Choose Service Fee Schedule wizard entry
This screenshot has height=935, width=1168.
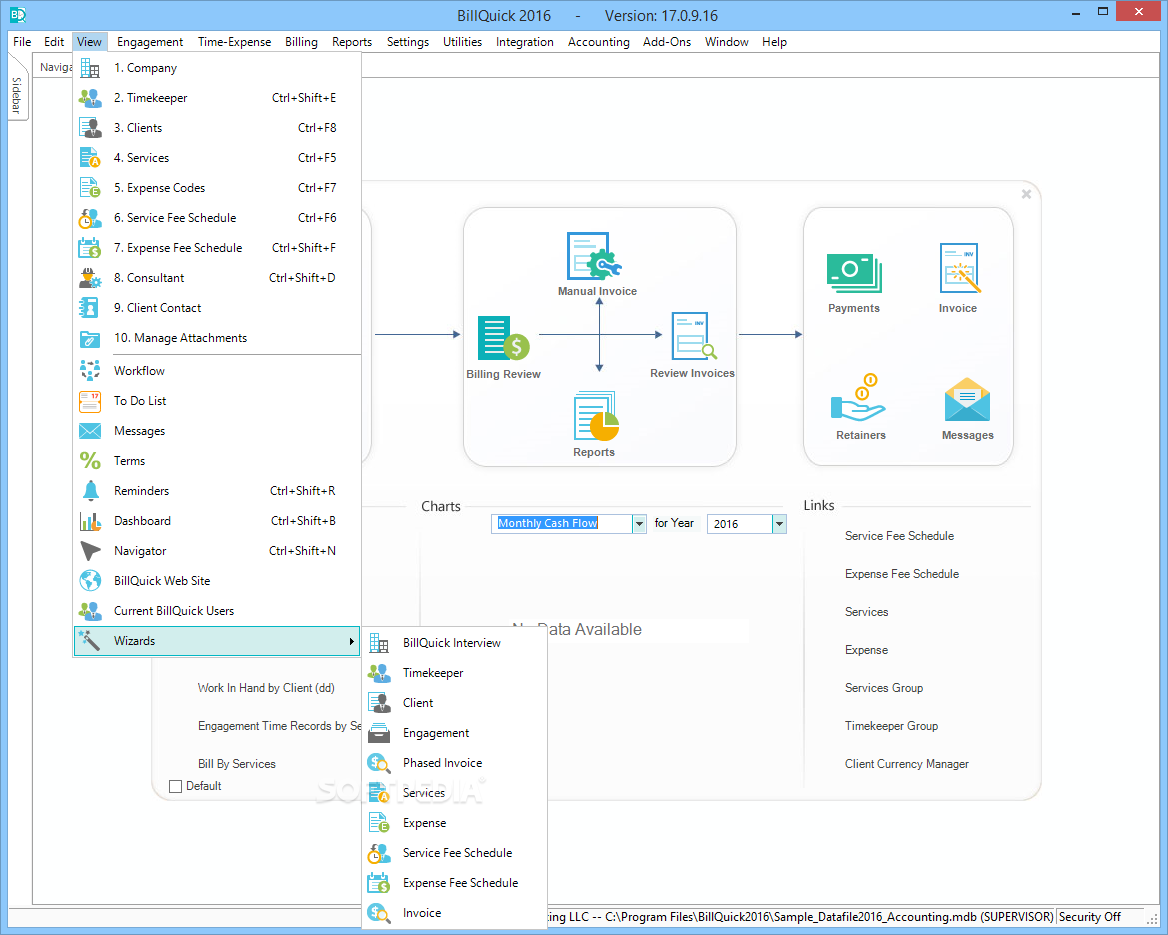pos(454,853)
